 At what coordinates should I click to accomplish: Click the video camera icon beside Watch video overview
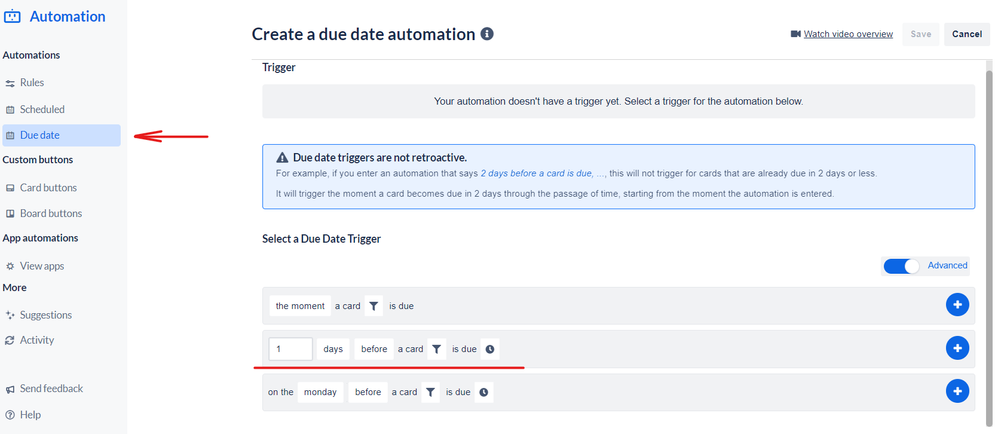click(795, 34)
